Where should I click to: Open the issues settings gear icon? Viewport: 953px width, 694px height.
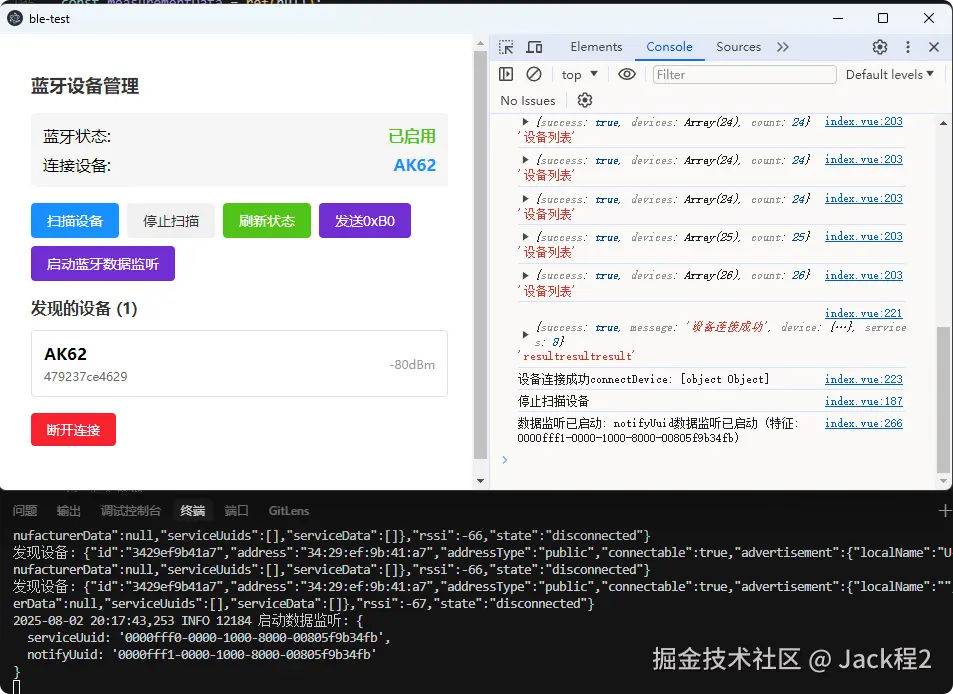(x=585, y=100)
